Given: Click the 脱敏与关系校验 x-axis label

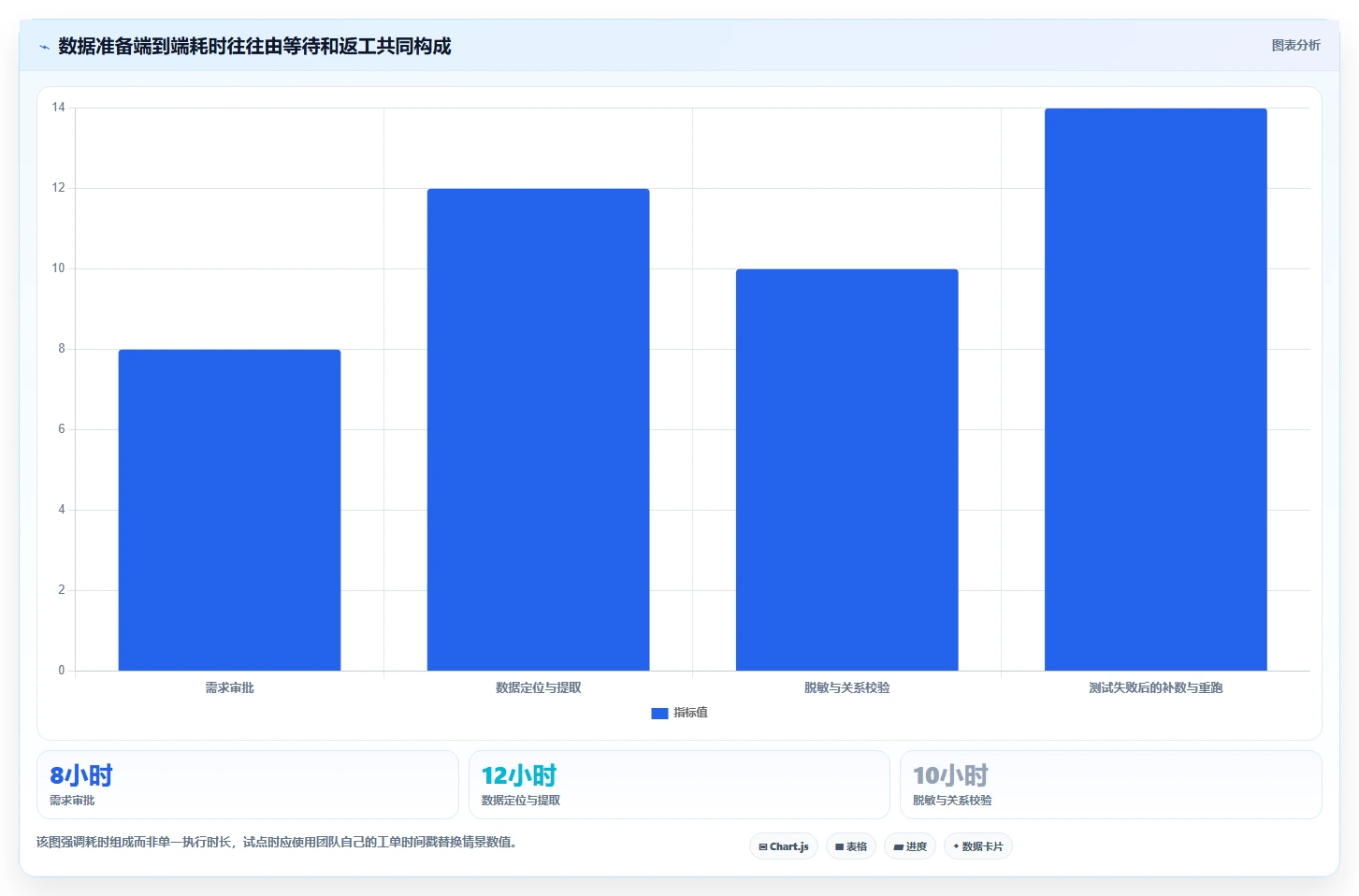Looking at the screenshot, I should point(846,687).
